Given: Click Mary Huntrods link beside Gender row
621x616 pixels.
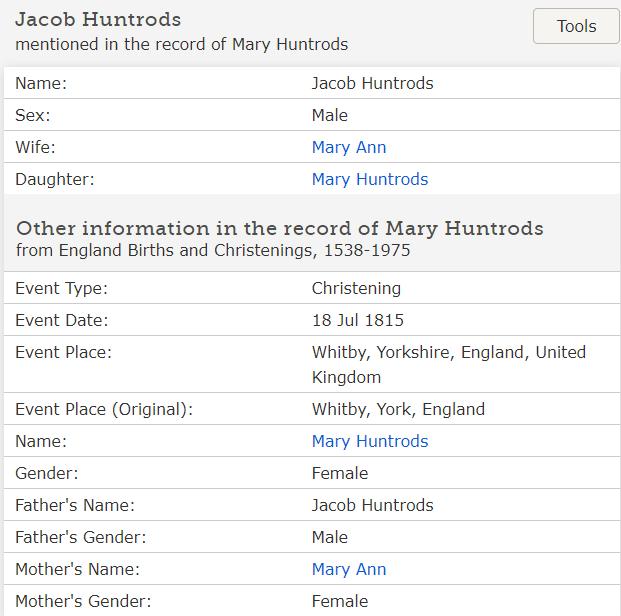Looking at the screenshot, I should pyautogui.click(x=369, y=441).
